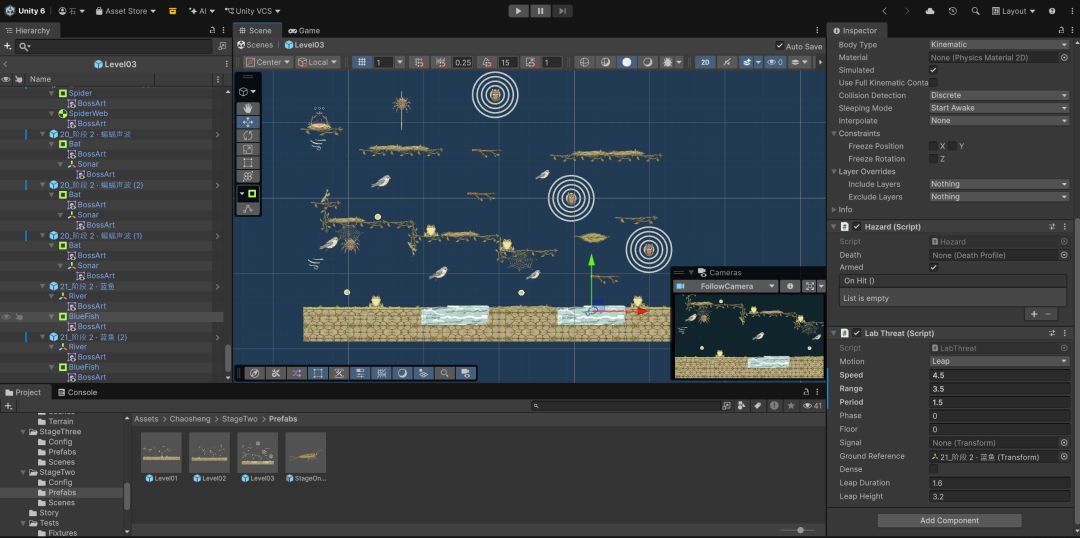Disable the Lab Threat script component checkbox
Image resolution: width=1080 pixels, height=538 pixels.
point(857,333)
